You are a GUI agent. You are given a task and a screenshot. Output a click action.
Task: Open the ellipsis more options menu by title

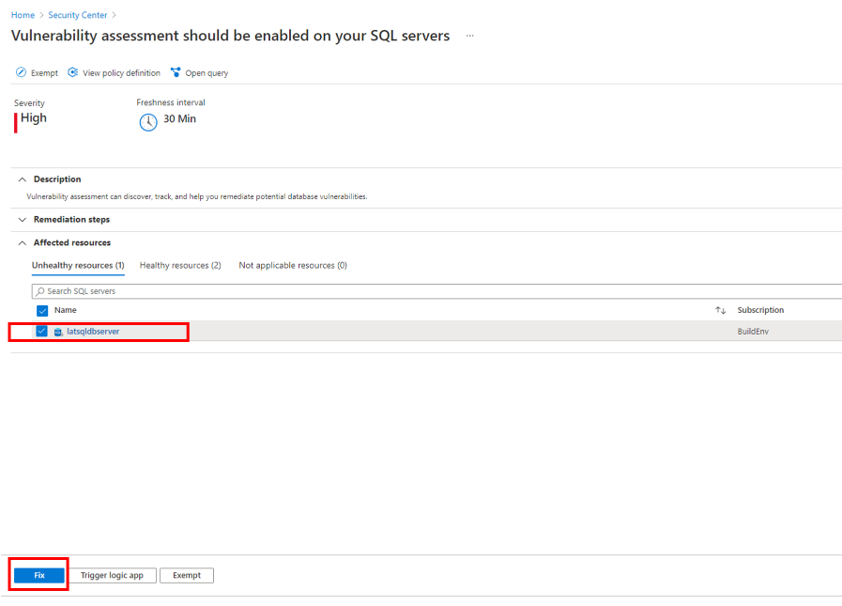[x=470, y=36]
